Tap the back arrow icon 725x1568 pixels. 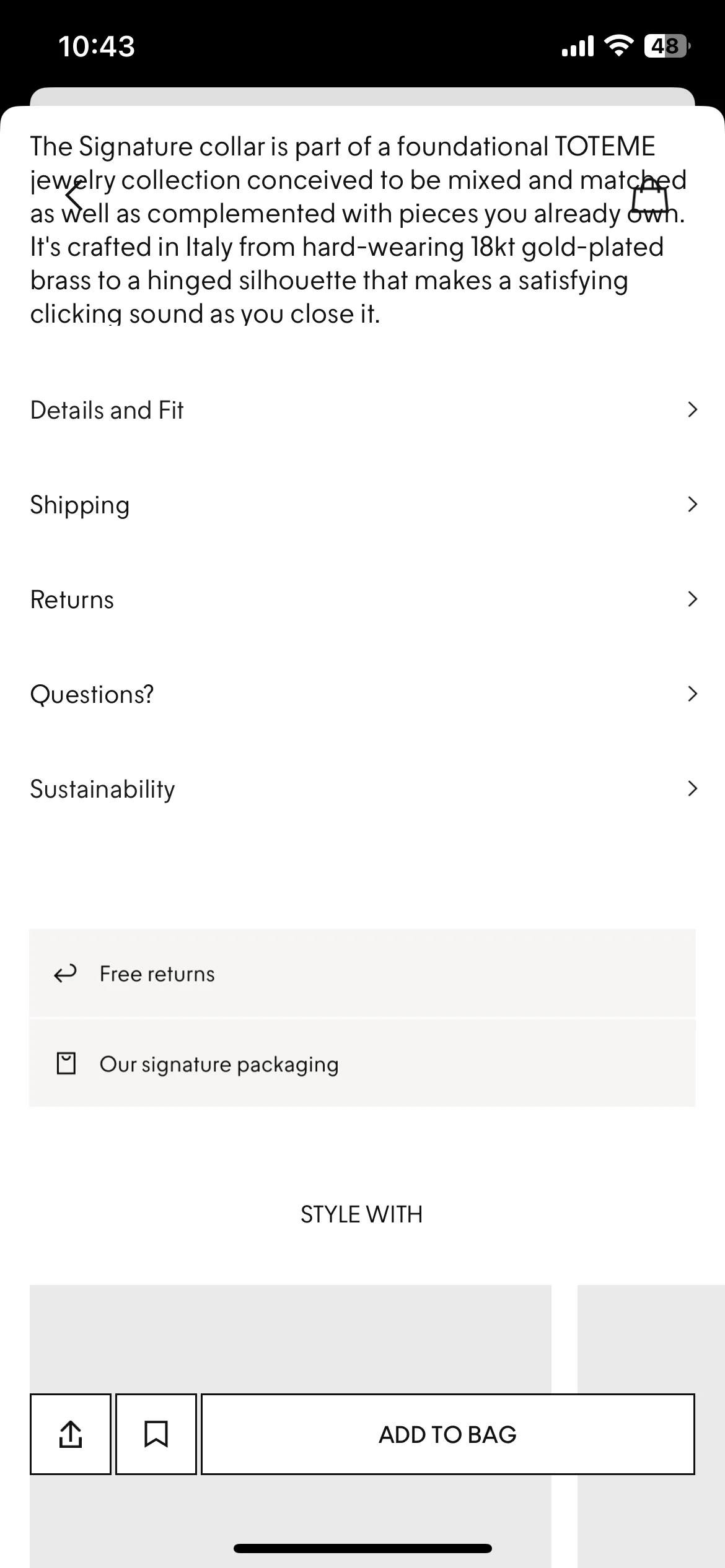point(74,197)
